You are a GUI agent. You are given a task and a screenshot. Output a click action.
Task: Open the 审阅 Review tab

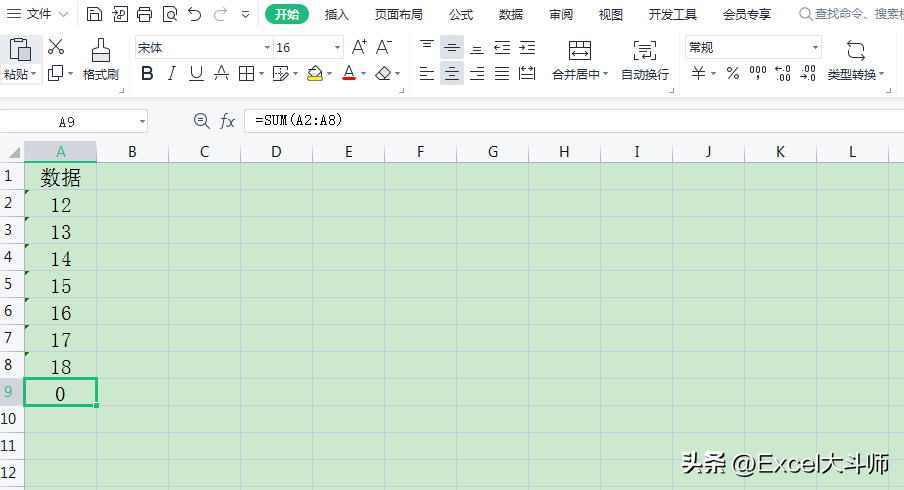(561, 14)
